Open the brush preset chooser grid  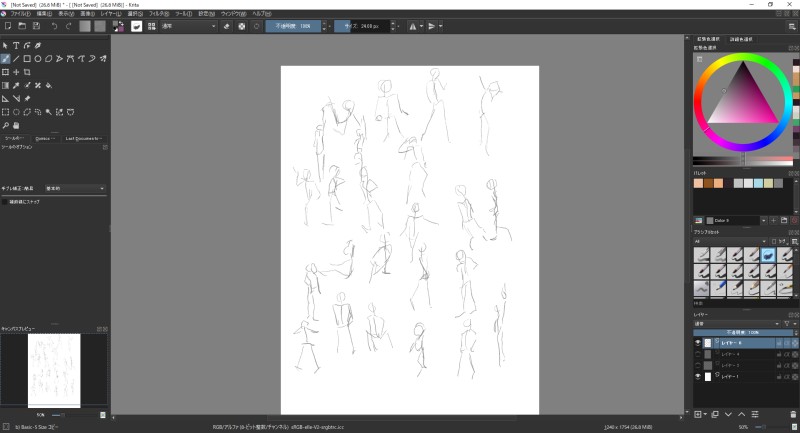point(152,26)
